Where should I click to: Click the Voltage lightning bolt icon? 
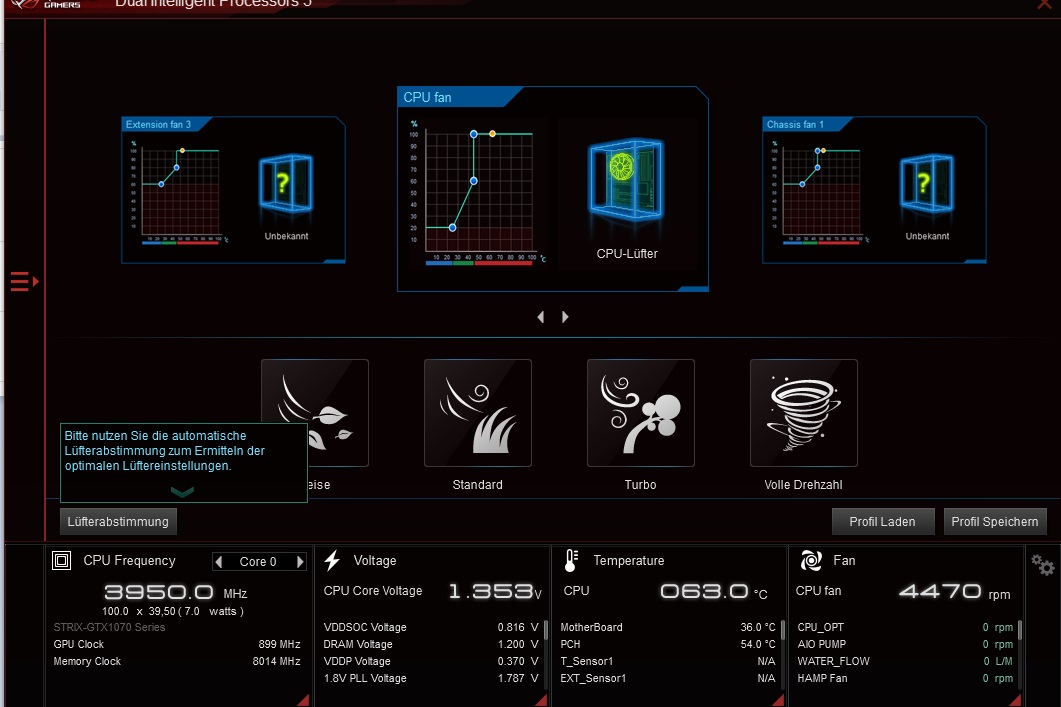332,560
